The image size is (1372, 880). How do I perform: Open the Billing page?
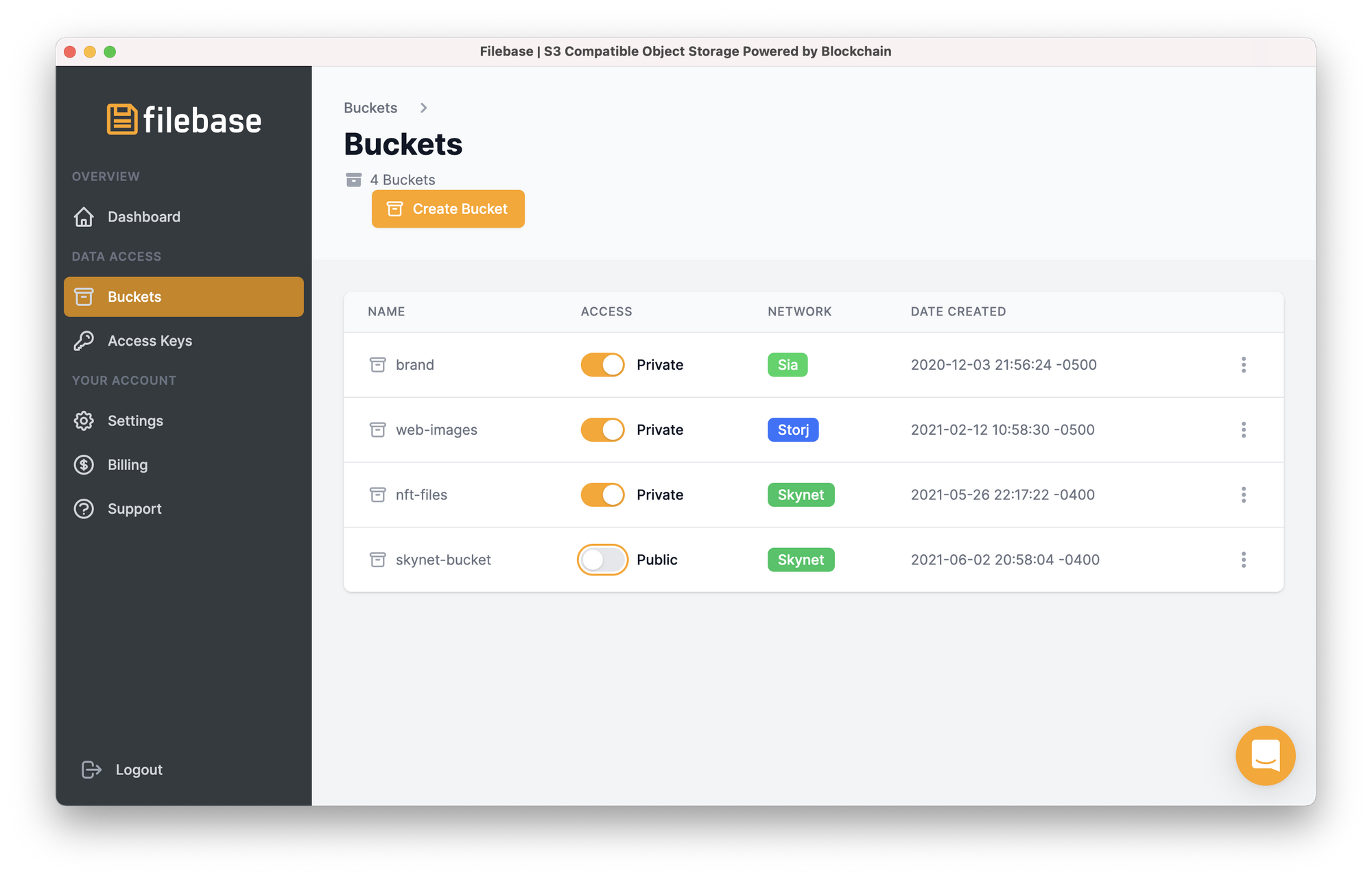click(184, 464)
